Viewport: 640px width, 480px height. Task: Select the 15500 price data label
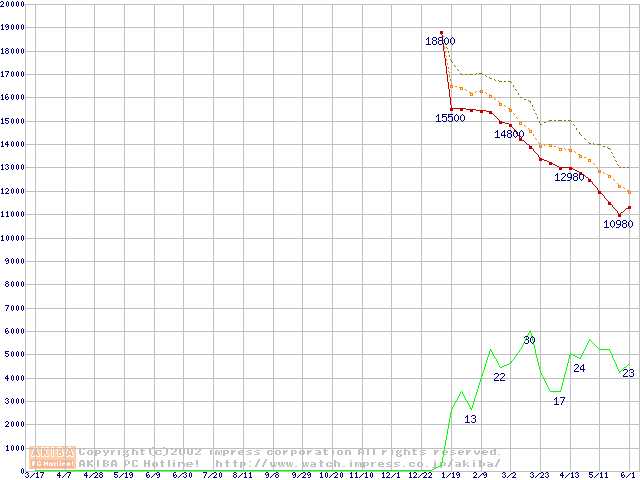point(450,118)
